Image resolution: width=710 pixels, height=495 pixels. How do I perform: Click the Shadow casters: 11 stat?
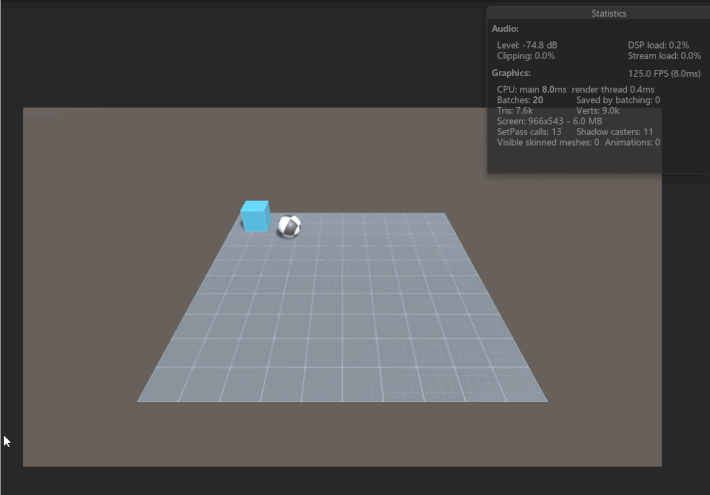click(614, 132)
